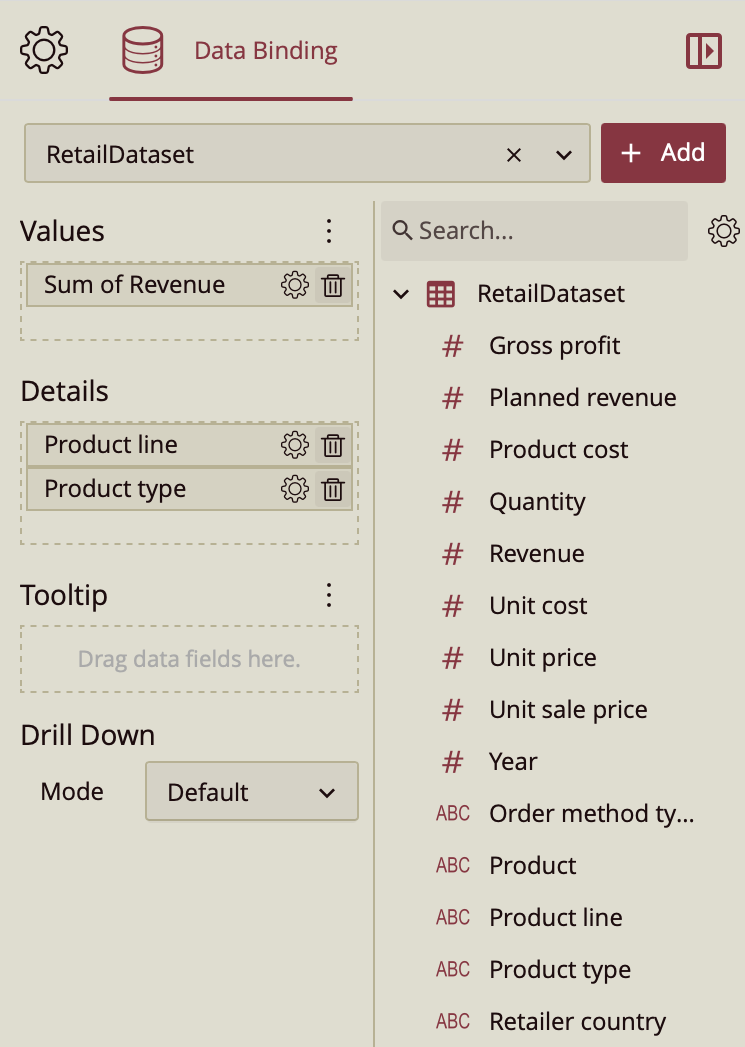Collapse the side panel with toggle icon

[x=704, y=51]
